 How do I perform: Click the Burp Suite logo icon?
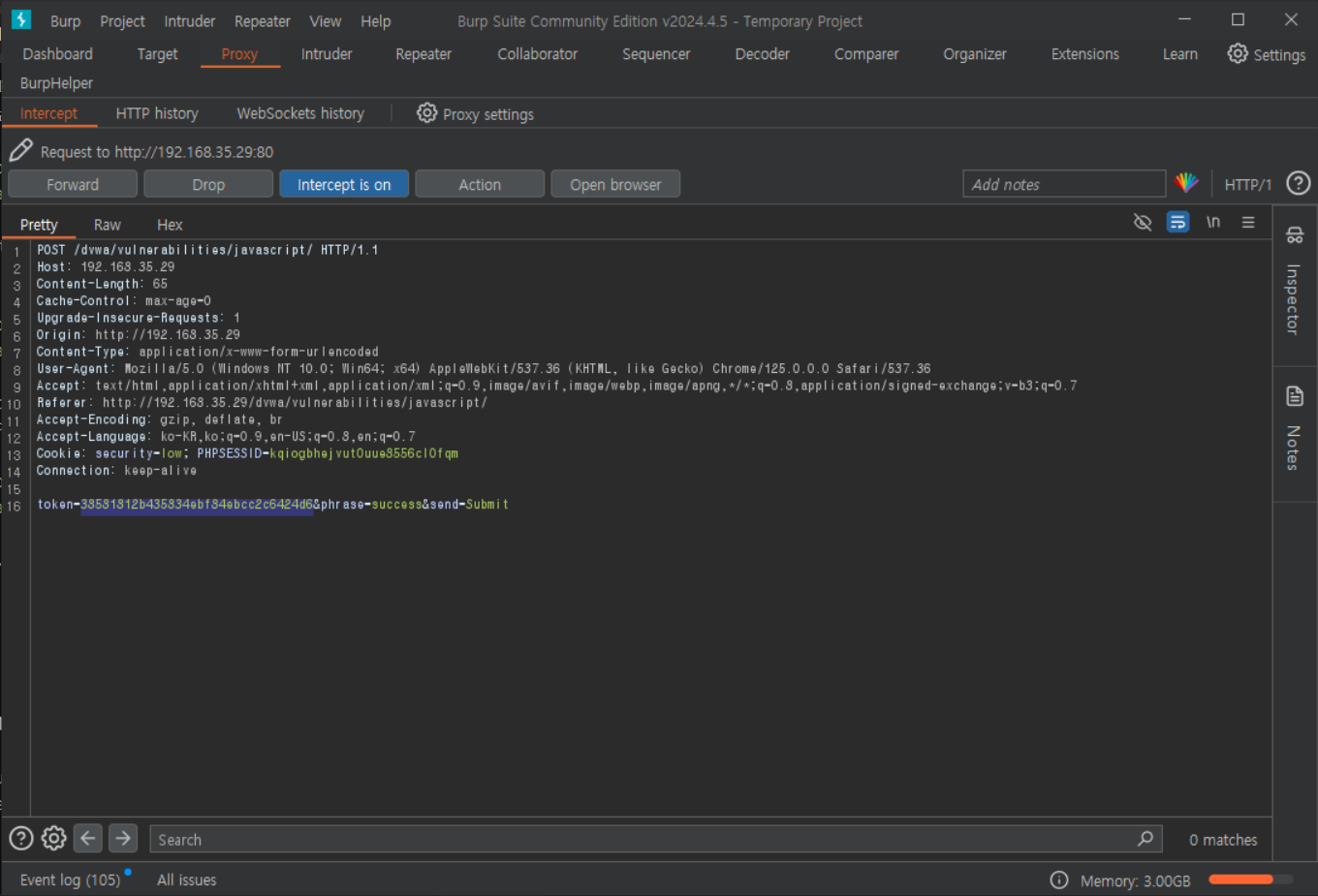click(21, 19)
